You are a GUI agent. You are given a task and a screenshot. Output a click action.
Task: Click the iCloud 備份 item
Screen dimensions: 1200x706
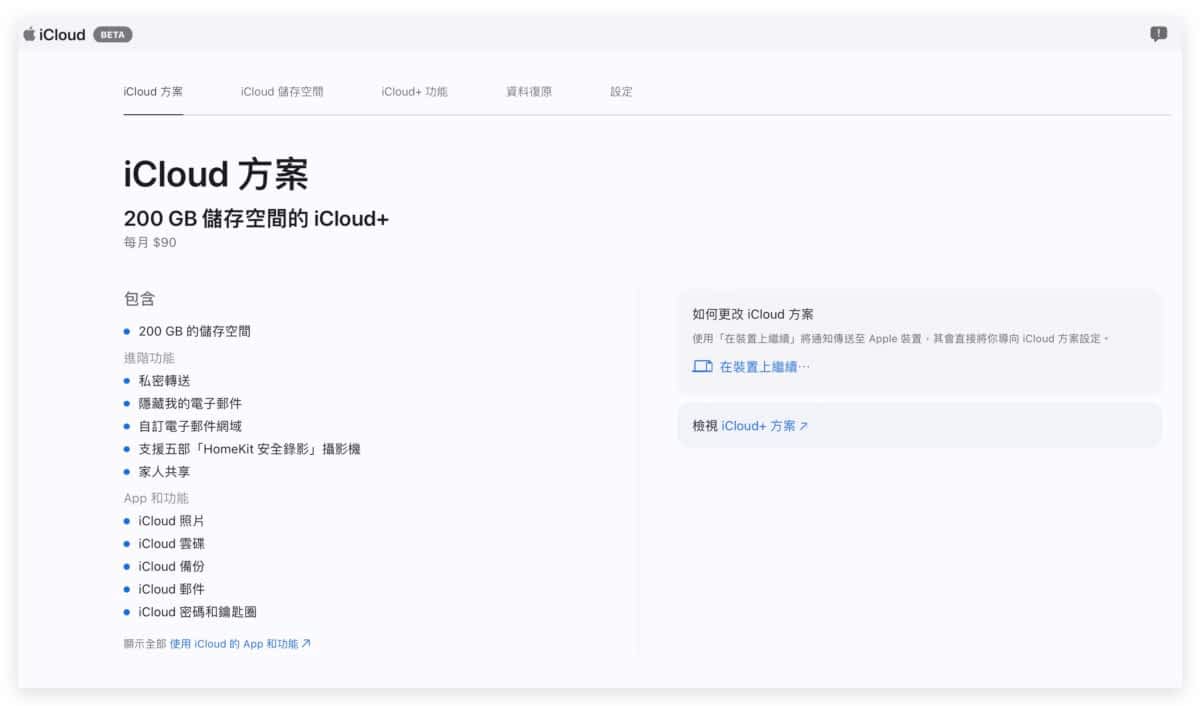point(171,567)
